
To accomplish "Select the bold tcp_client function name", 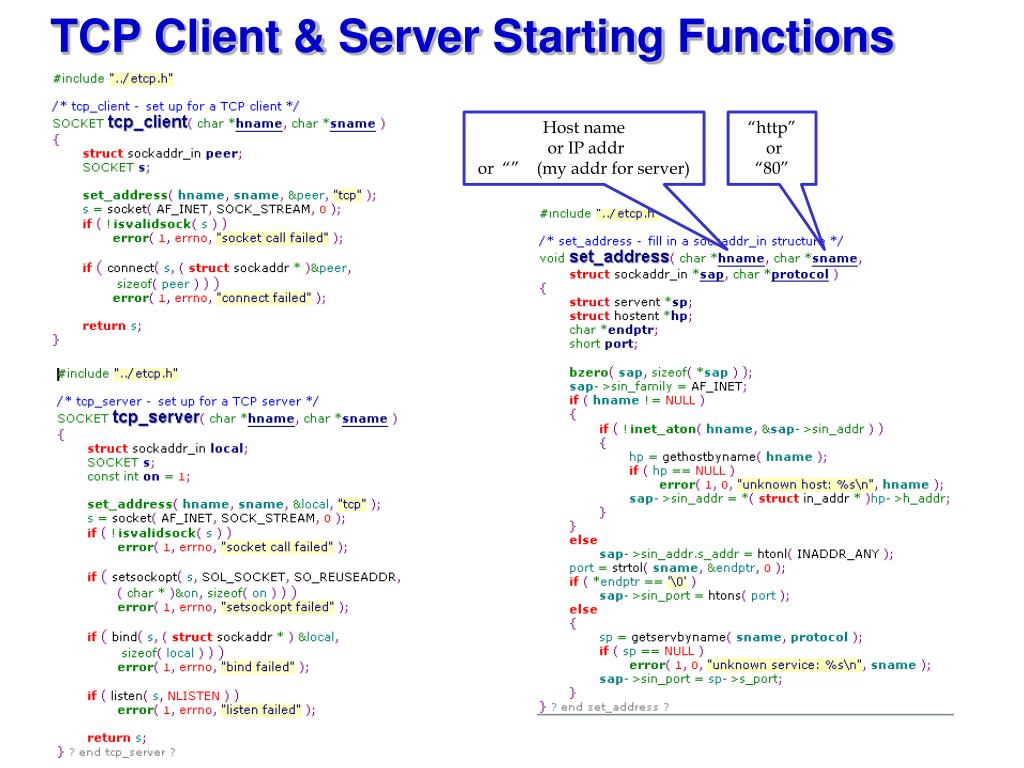I will (148, 122).
